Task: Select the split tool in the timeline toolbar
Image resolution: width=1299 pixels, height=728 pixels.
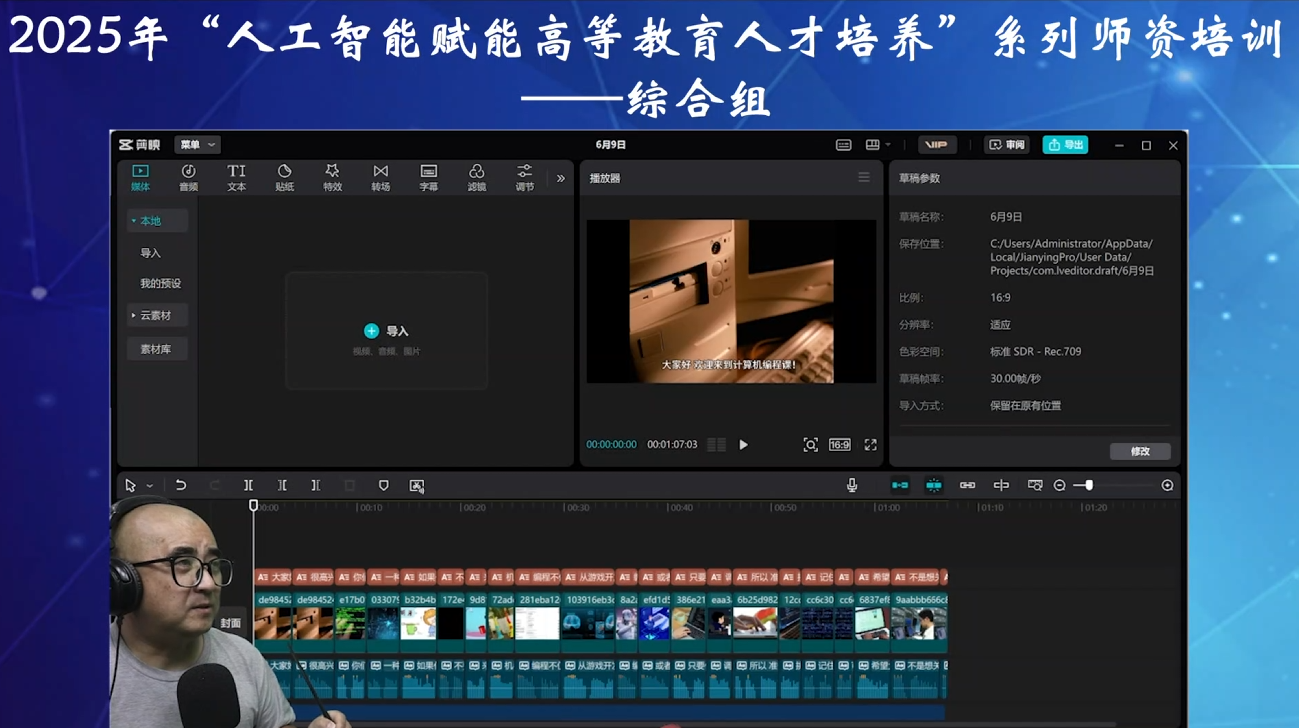Action: 248,485
